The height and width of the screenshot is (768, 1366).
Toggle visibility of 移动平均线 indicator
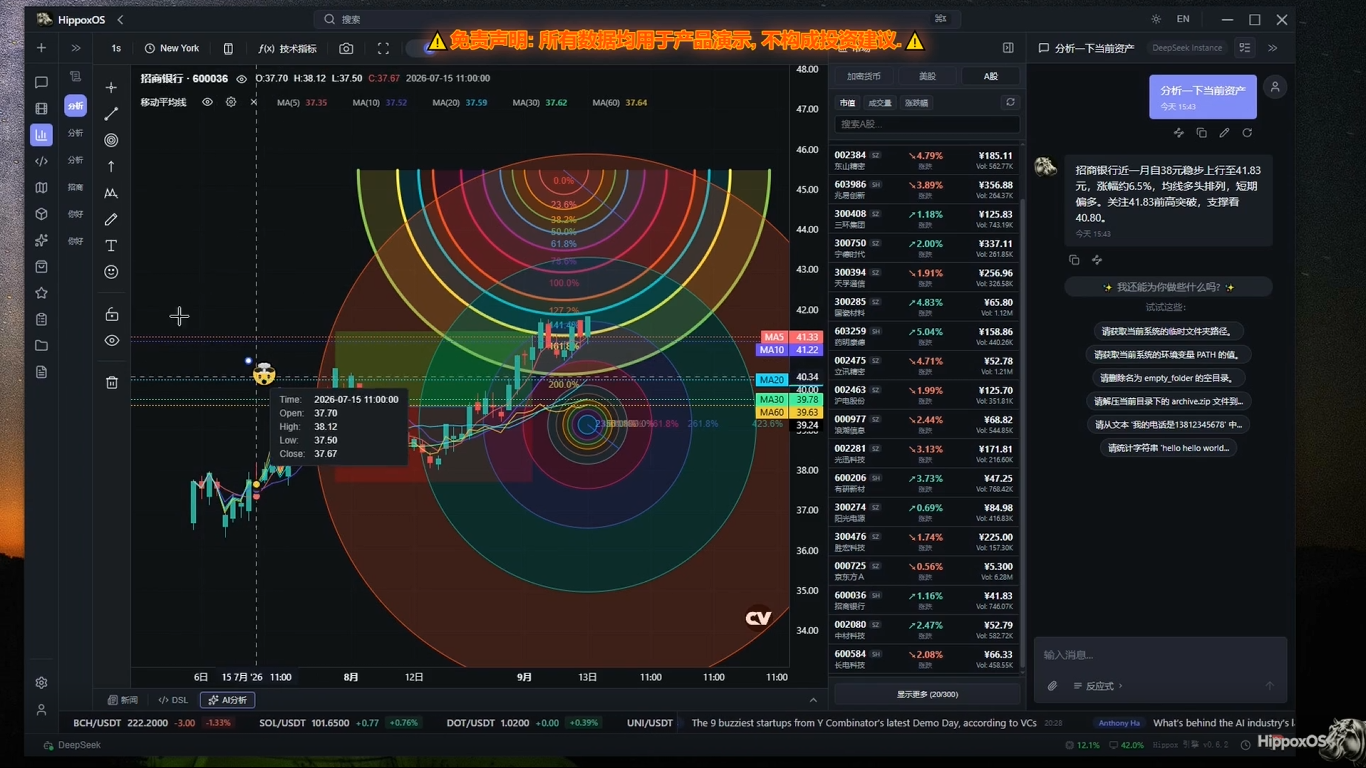(208, 102)
